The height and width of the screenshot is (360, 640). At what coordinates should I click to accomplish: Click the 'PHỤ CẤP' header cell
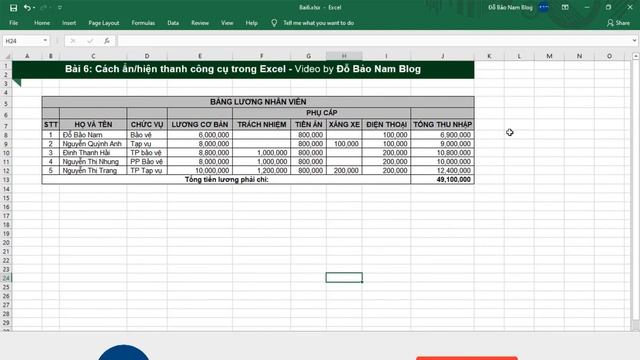322,113
